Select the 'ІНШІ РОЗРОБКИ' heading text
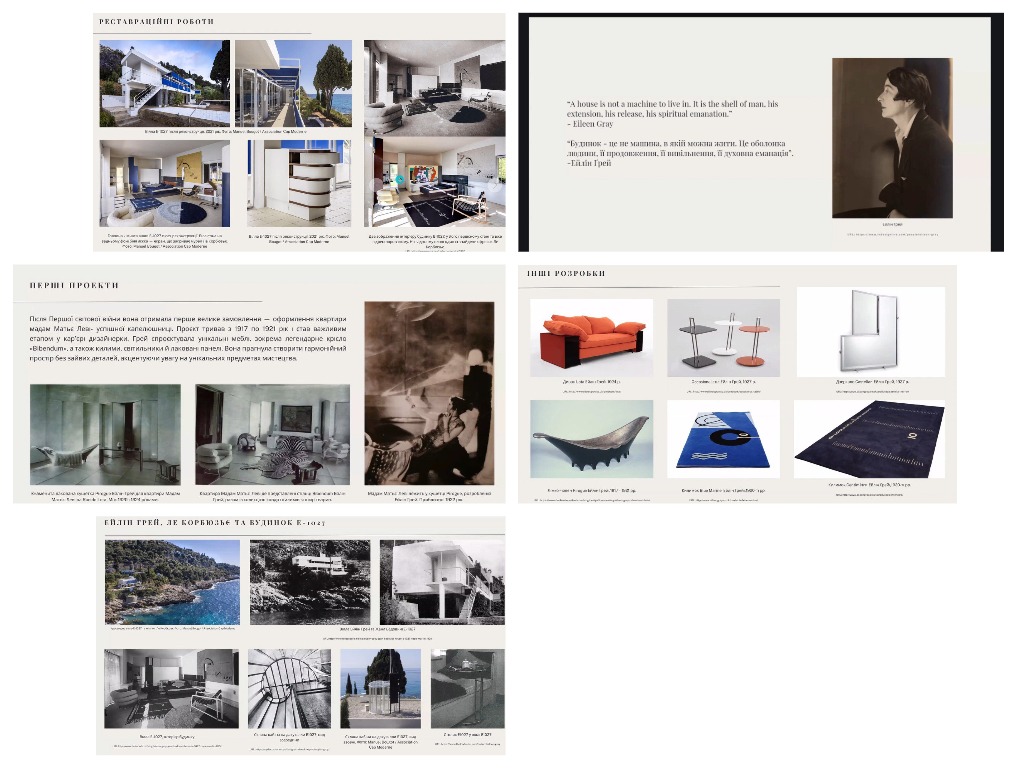 [566, 273]
